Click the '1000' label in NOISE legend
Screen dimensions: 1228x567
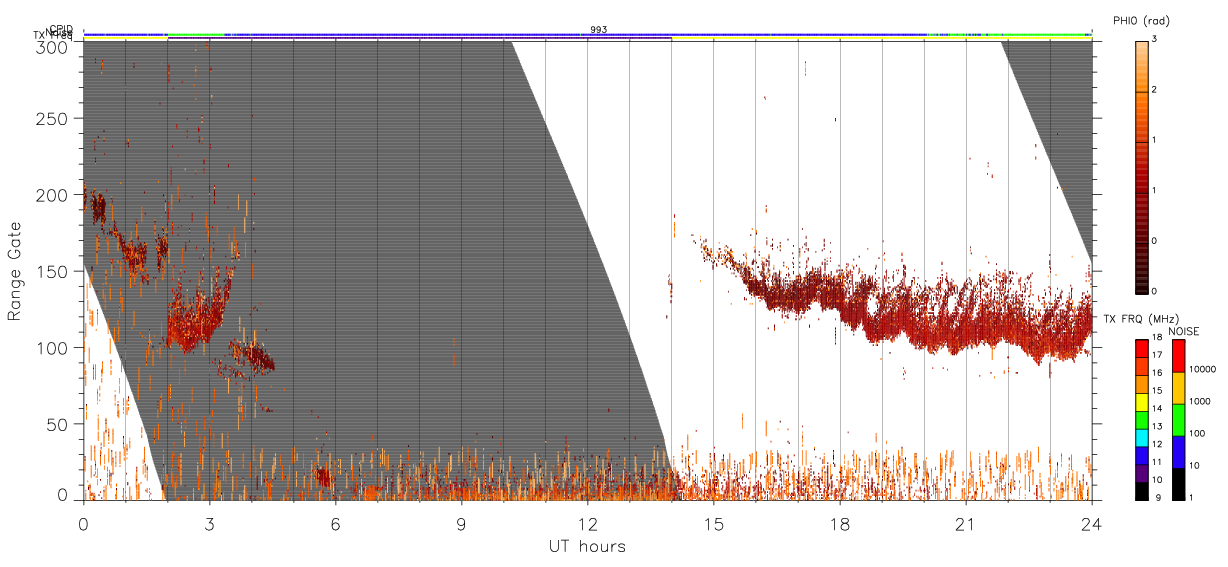pyautogui.click(x=1200, y=402)
